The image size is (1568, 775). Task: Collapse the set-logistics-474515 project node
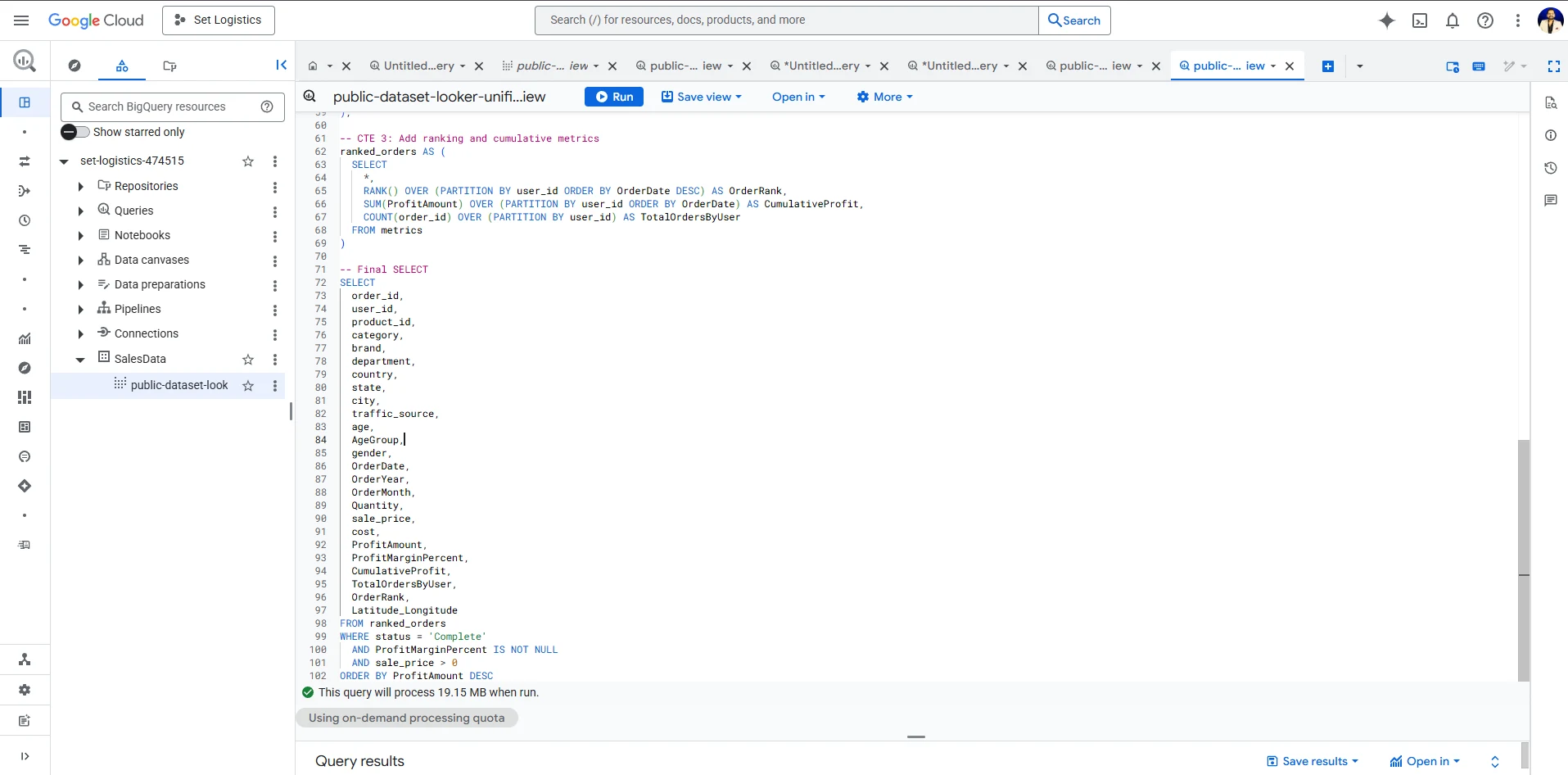pos(64,161)
